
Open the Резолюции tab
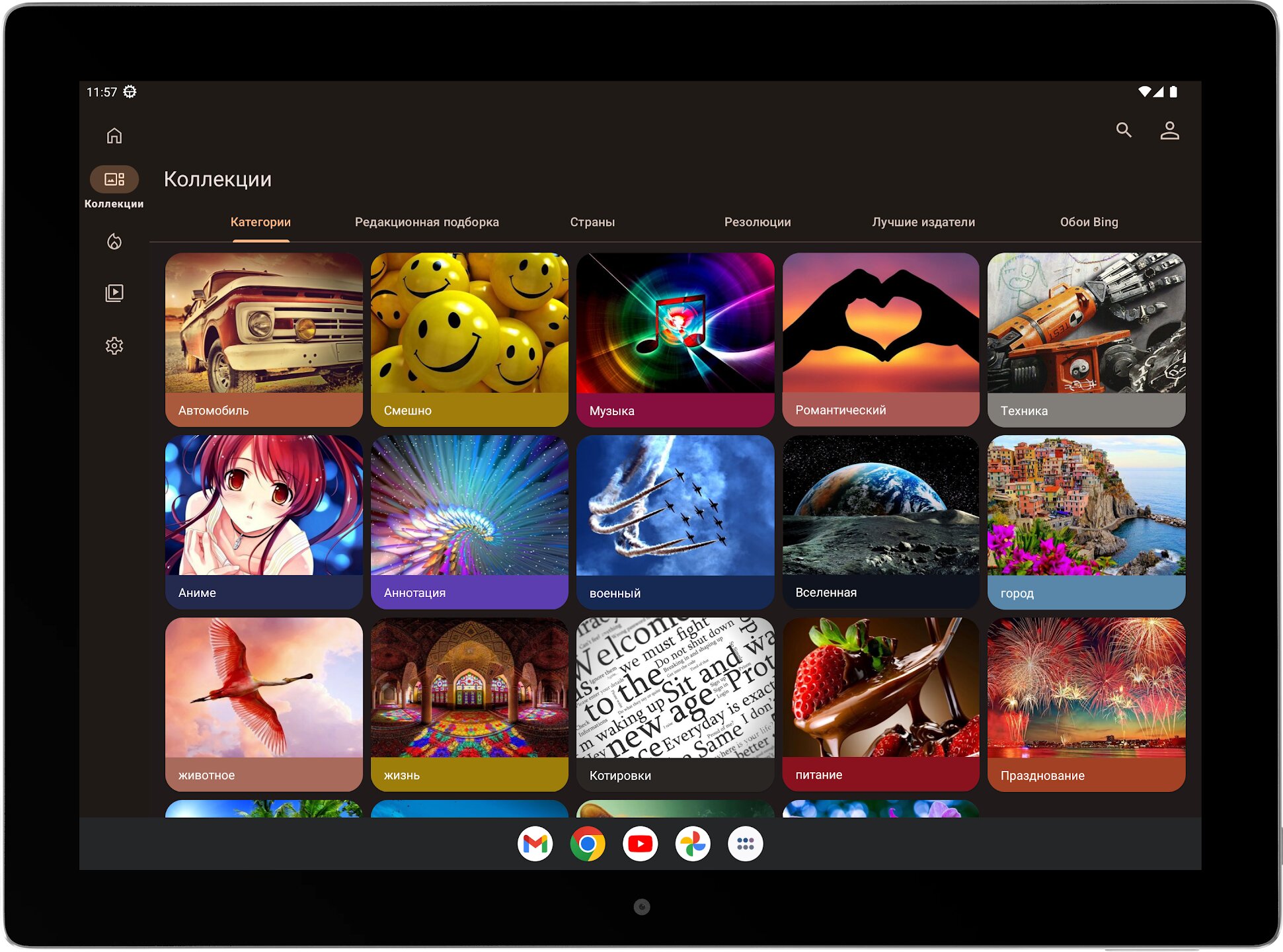[757, 222]
